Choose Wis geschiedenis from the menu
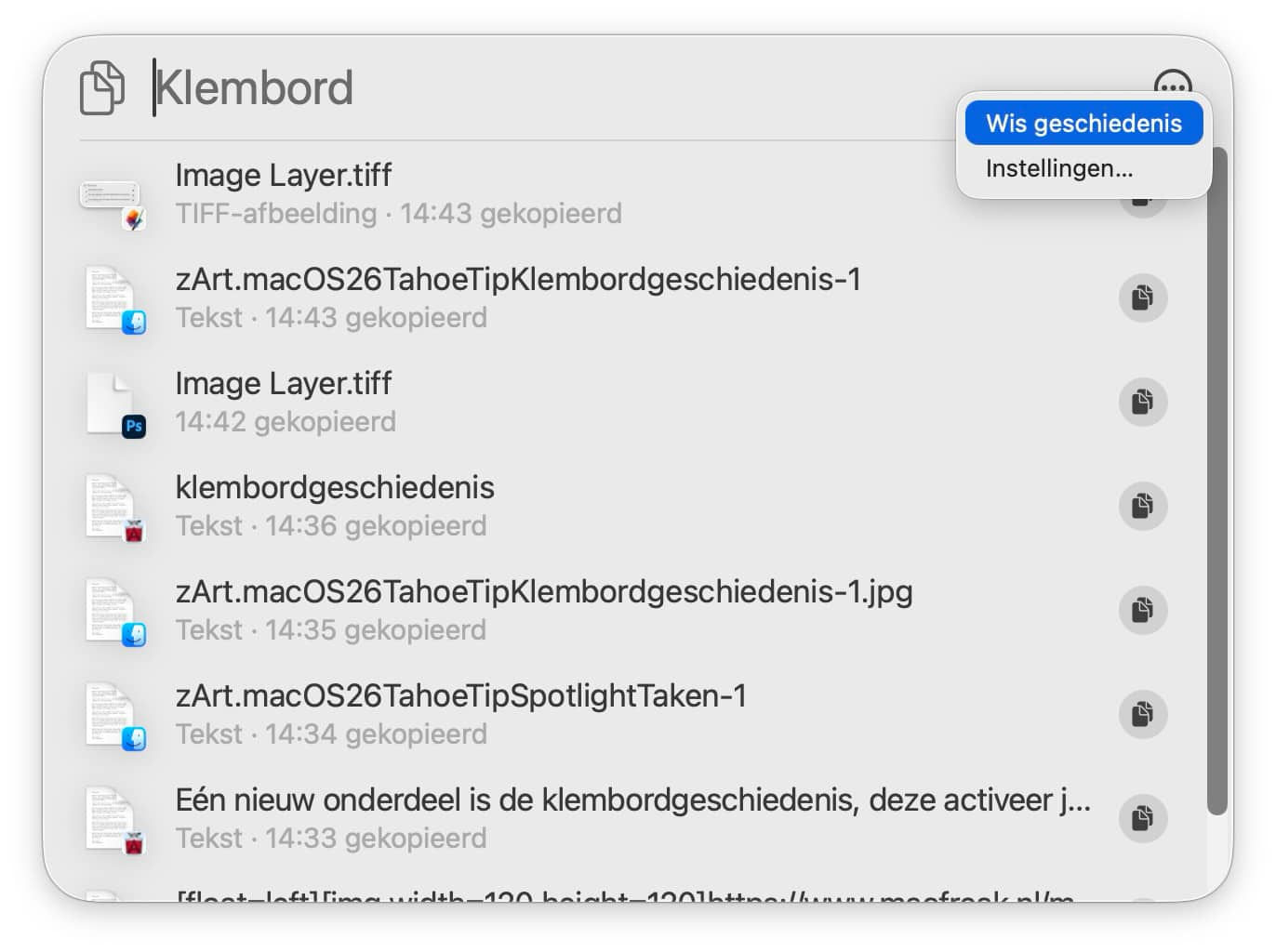Viewport: 1276px width, 952px height. click(1083, 124)
